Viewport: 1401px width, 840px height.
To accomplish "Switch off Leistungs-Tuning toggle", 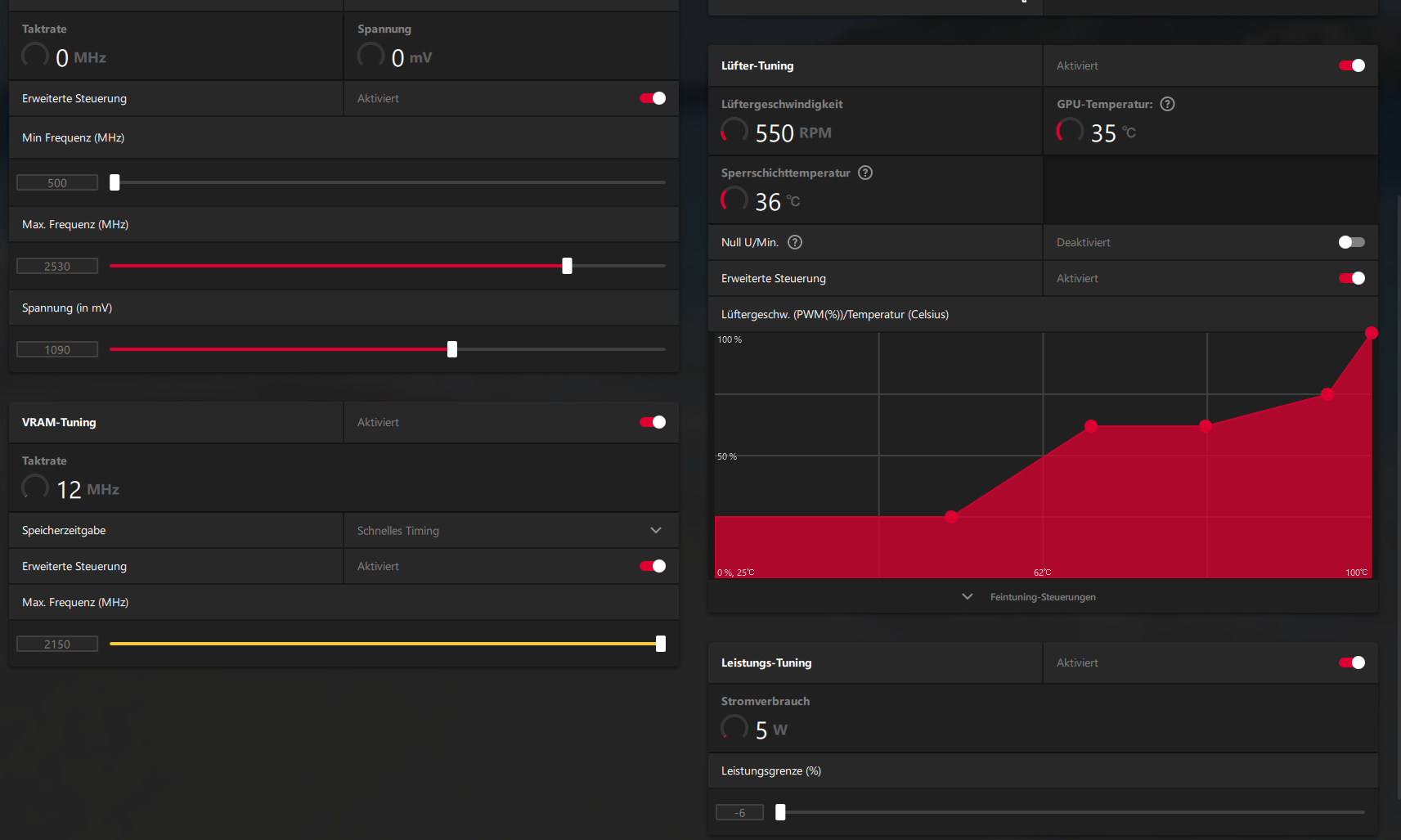I will [1352, 663].
